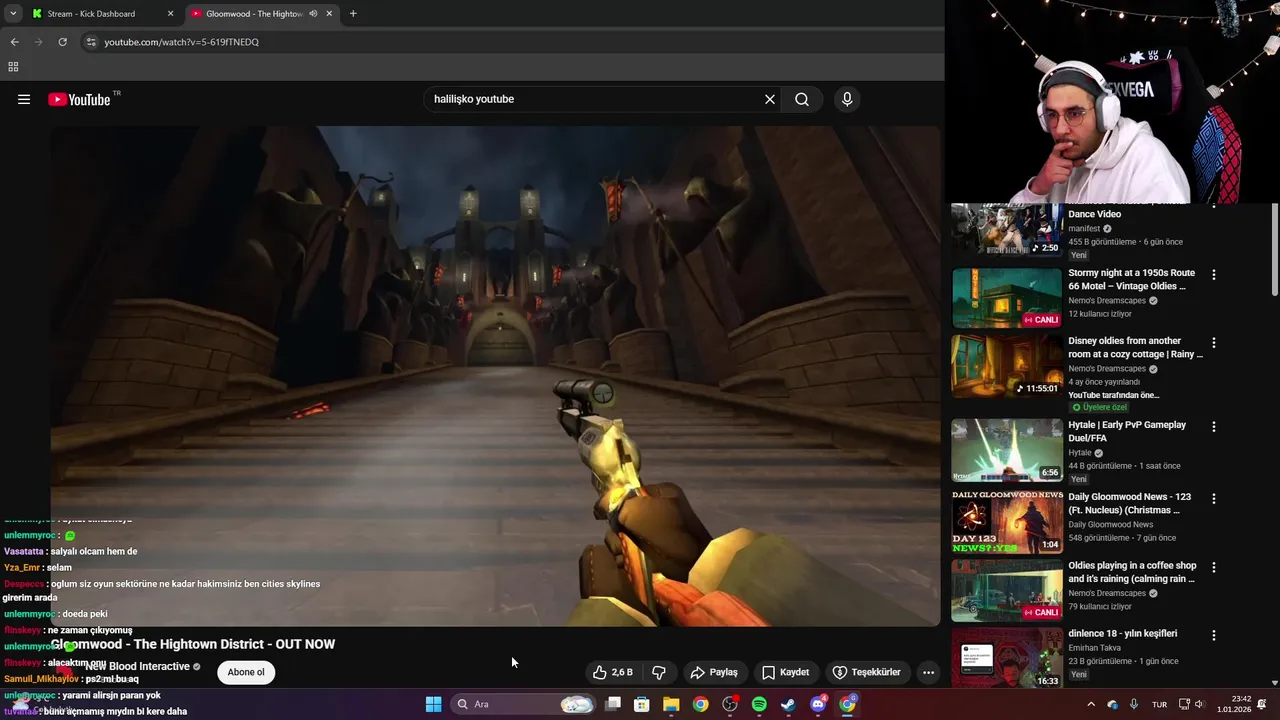Open the Dance Video thumbnail by manifest
Image resolution: width=1280 pixels, height=720 pixels.
pyautogui.click(x=1007, y=229)
